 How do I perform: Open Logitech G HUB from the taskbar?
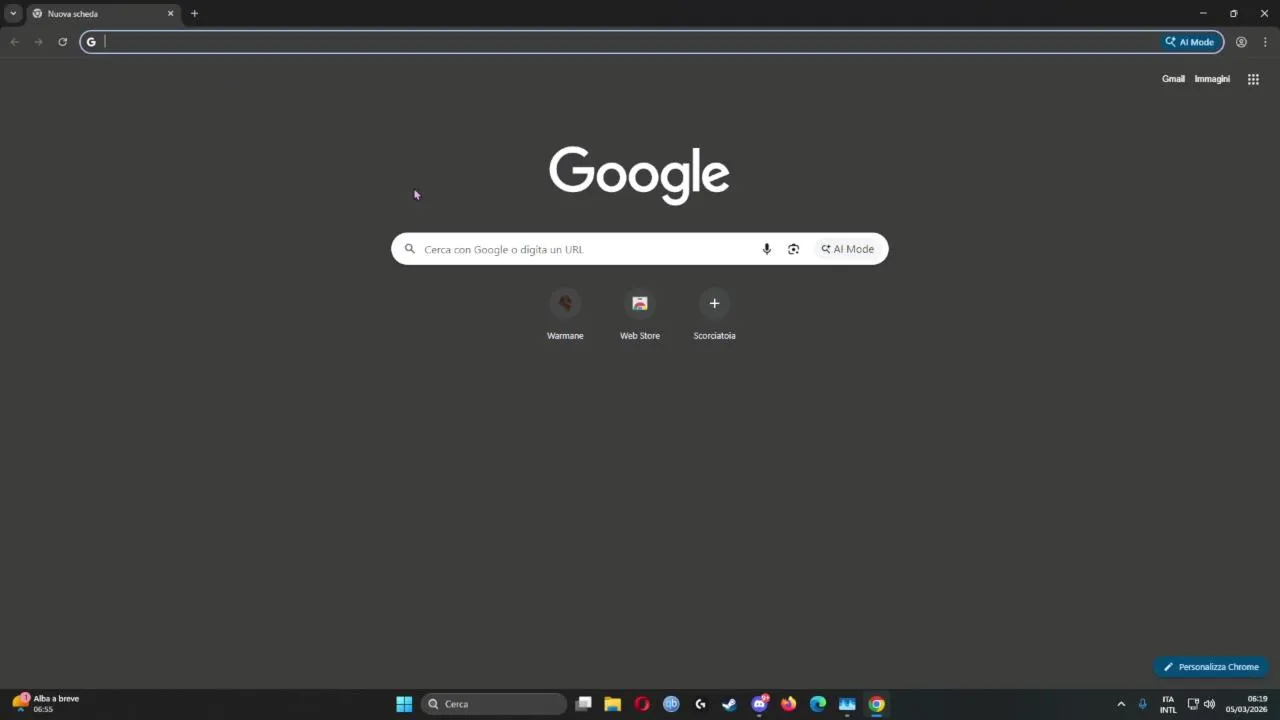(701, 704)
